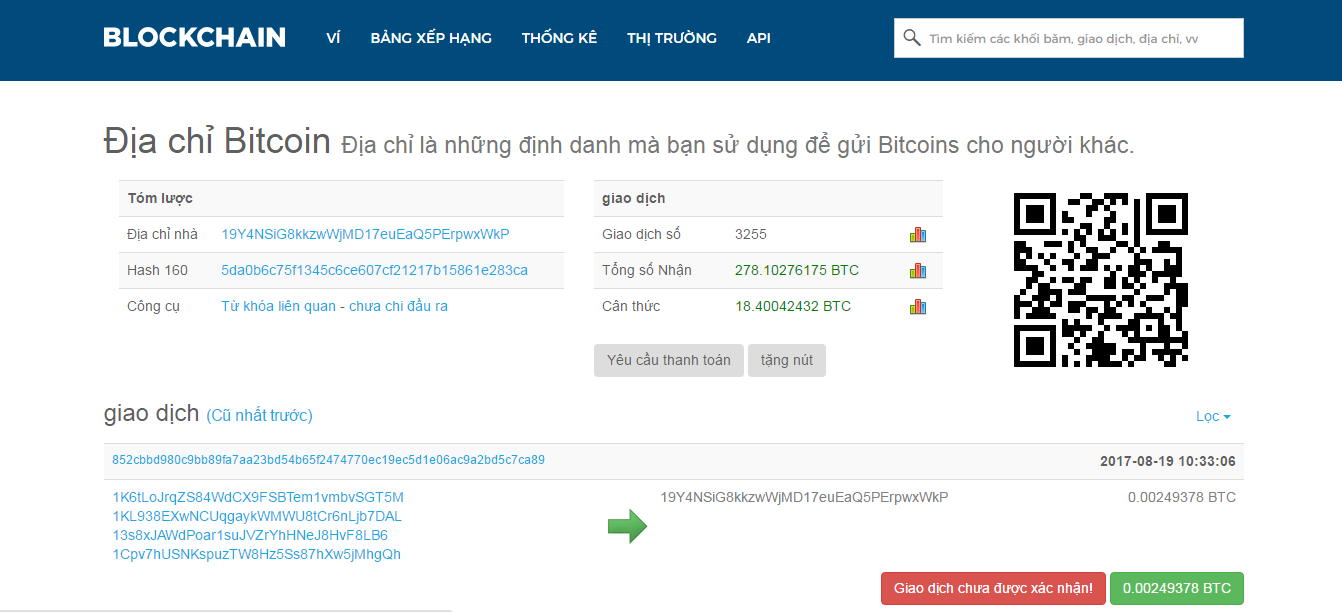Open Bảng xếp hạng menu
Screen dimensions: 1342x612
point(431,38)
